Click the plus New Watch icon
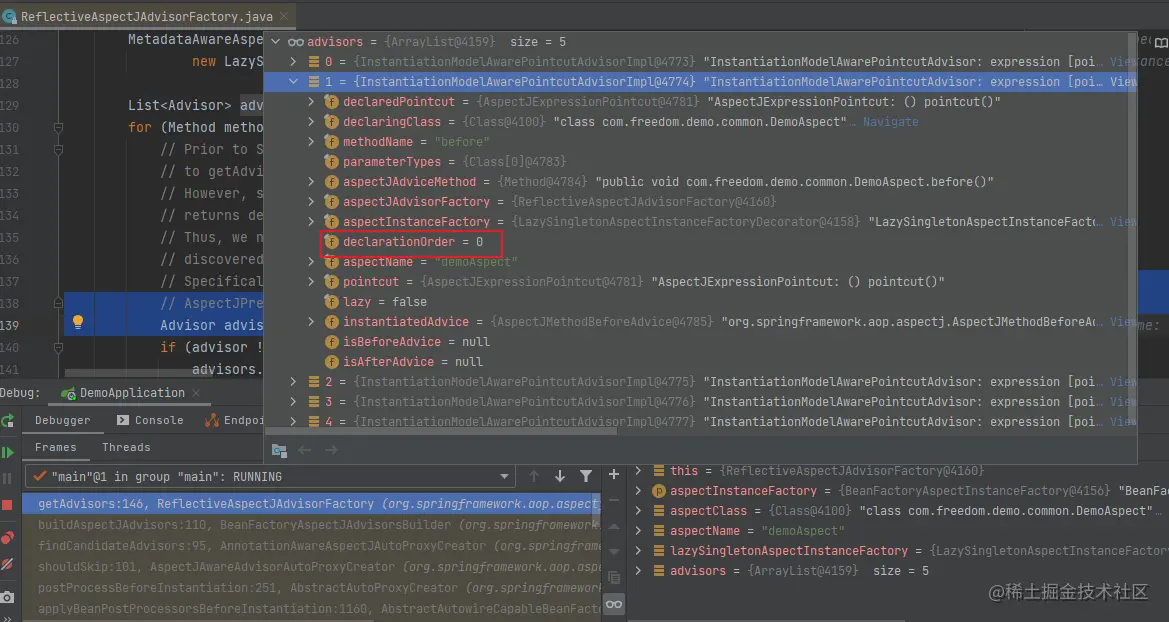1169x622 pixels. click(x=614, y=474)
